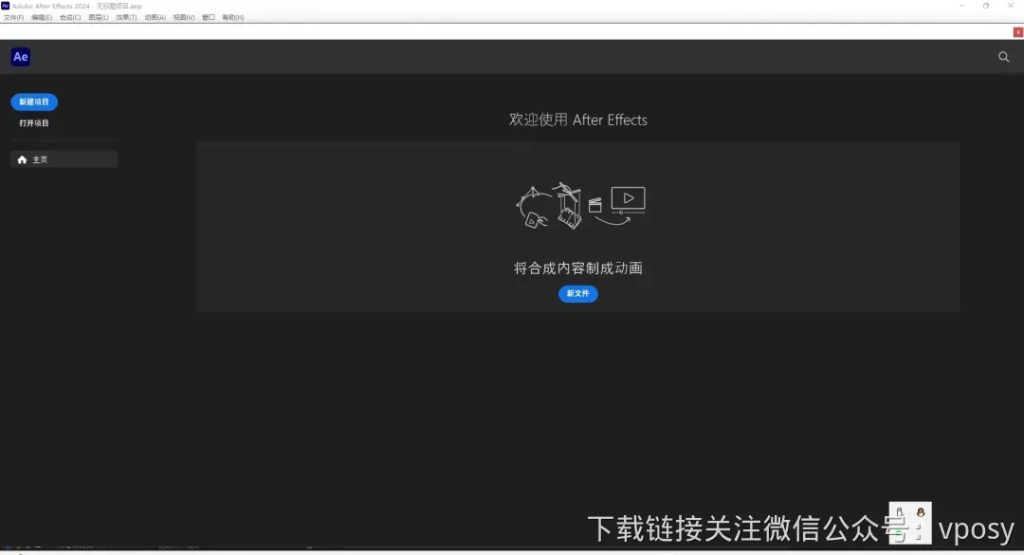The width and height of the screenshot is (1024, 555).
Task: Click the After Effects title bar app icon
Action: [5, 6]
